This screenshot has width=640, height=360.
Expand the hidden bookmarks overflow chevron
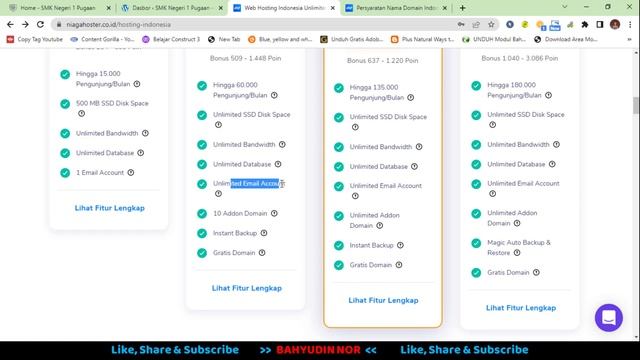point(629,39)
